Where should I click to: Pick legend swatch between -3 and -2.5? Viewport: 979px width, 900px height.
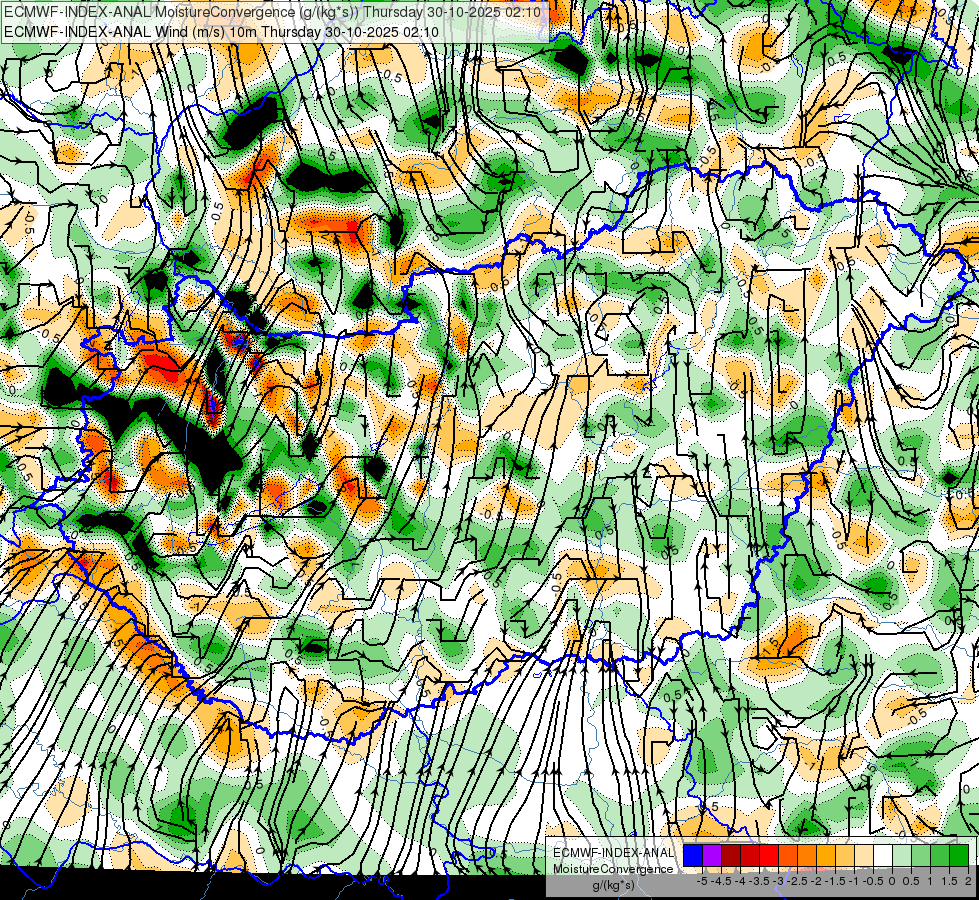788,855
